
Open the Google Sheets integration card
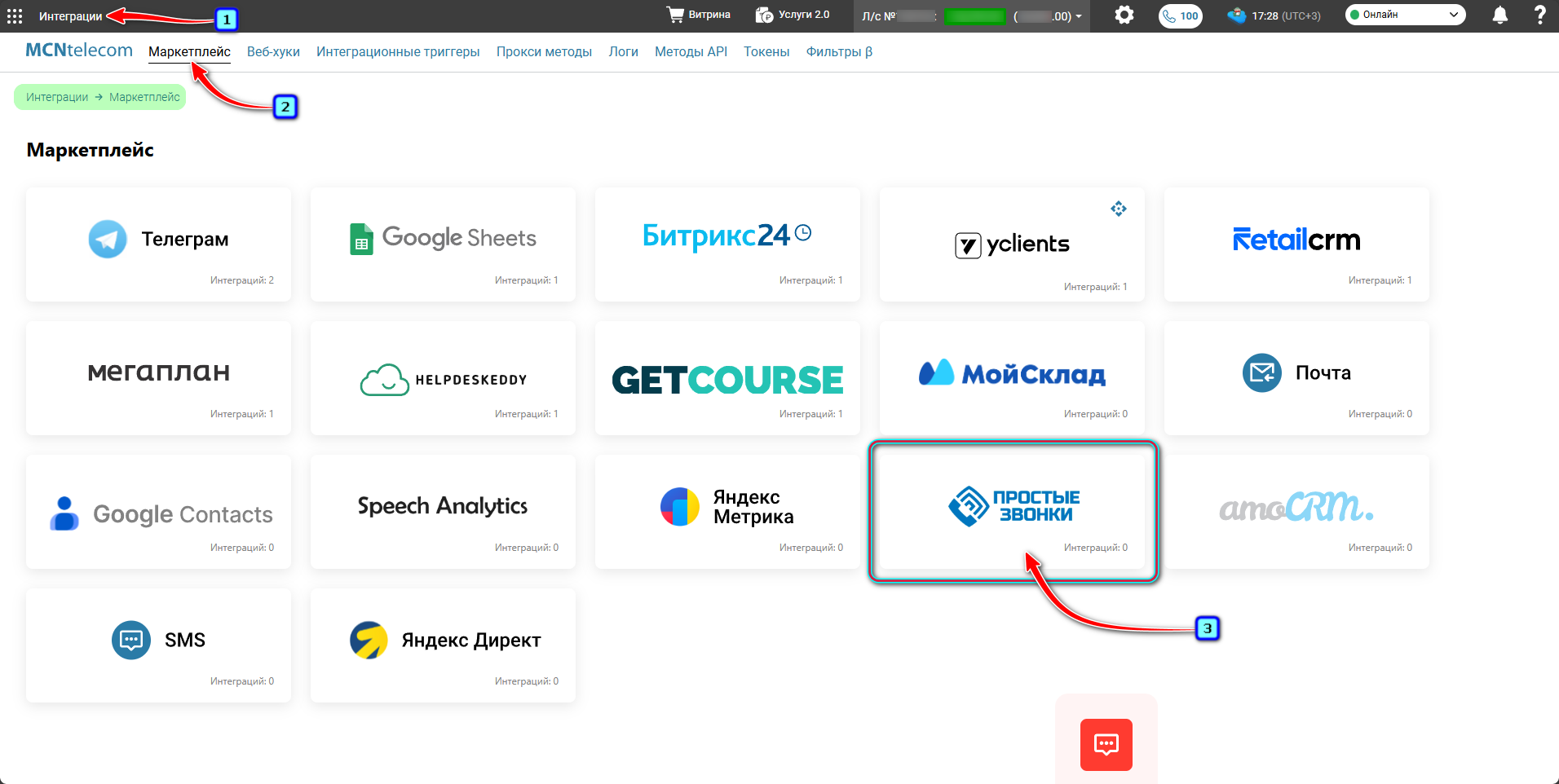[x=443, y=244]
